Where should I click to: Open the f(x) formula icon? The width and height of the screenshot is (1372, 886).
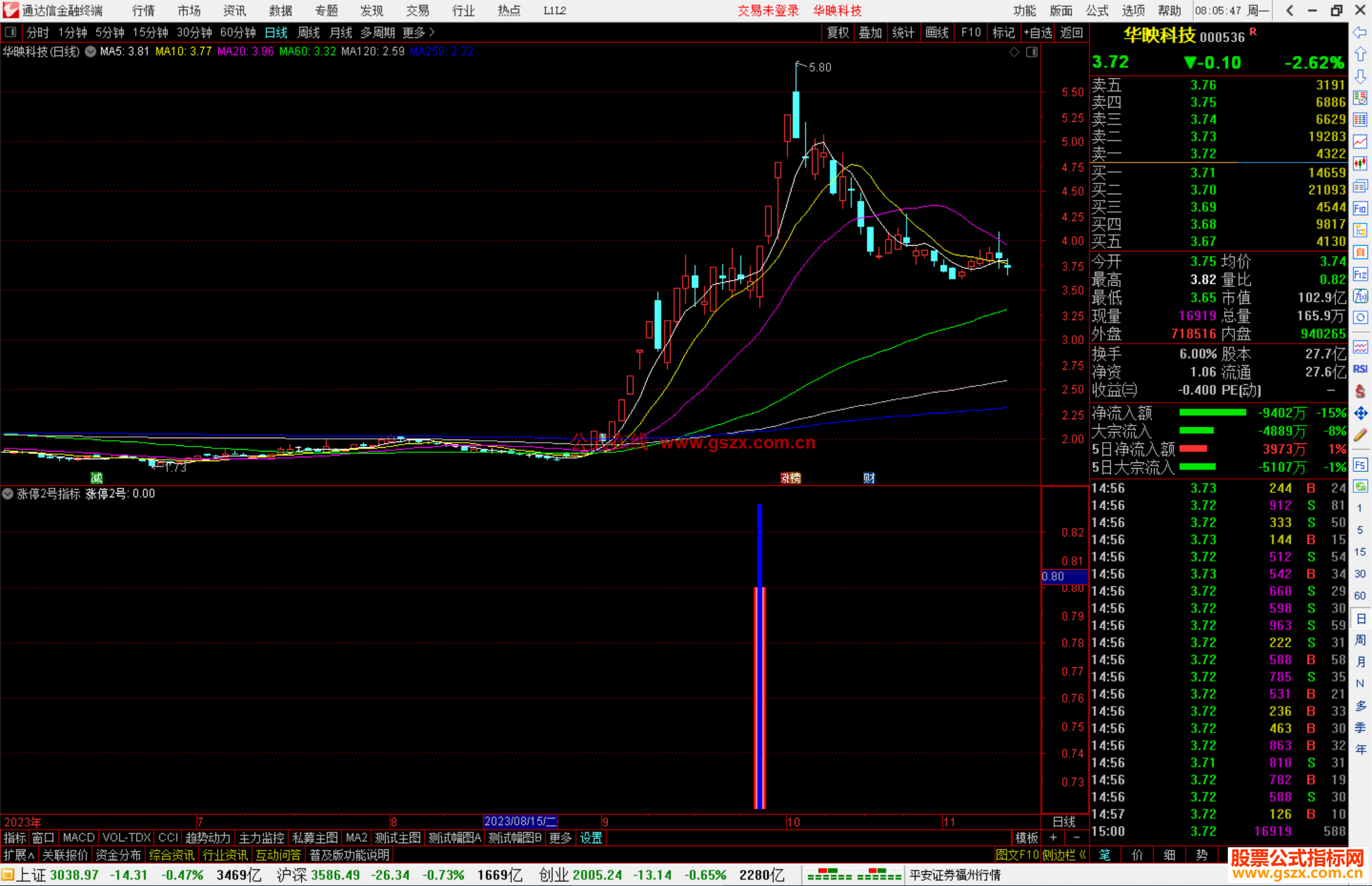click(x=1360, y=296)
